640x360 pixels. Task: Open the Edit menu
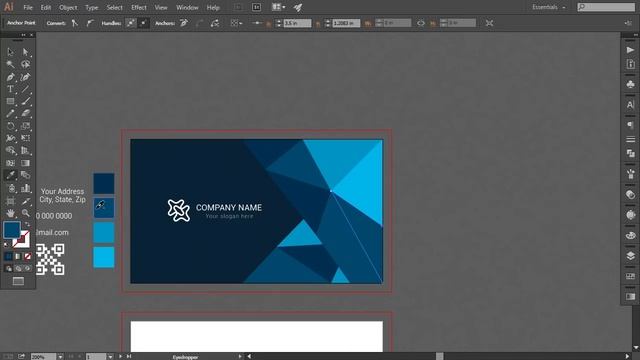(x=46, y=7)
